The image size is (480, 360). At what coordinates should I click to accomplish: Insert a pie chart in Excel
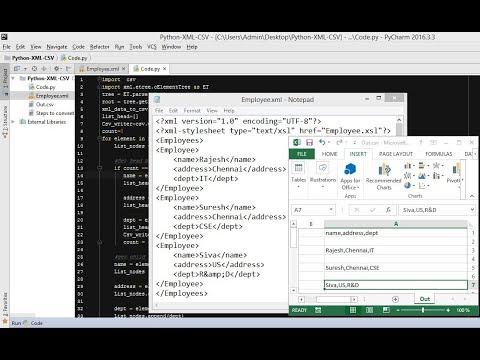pyautogui.click(x=407, y=185)
